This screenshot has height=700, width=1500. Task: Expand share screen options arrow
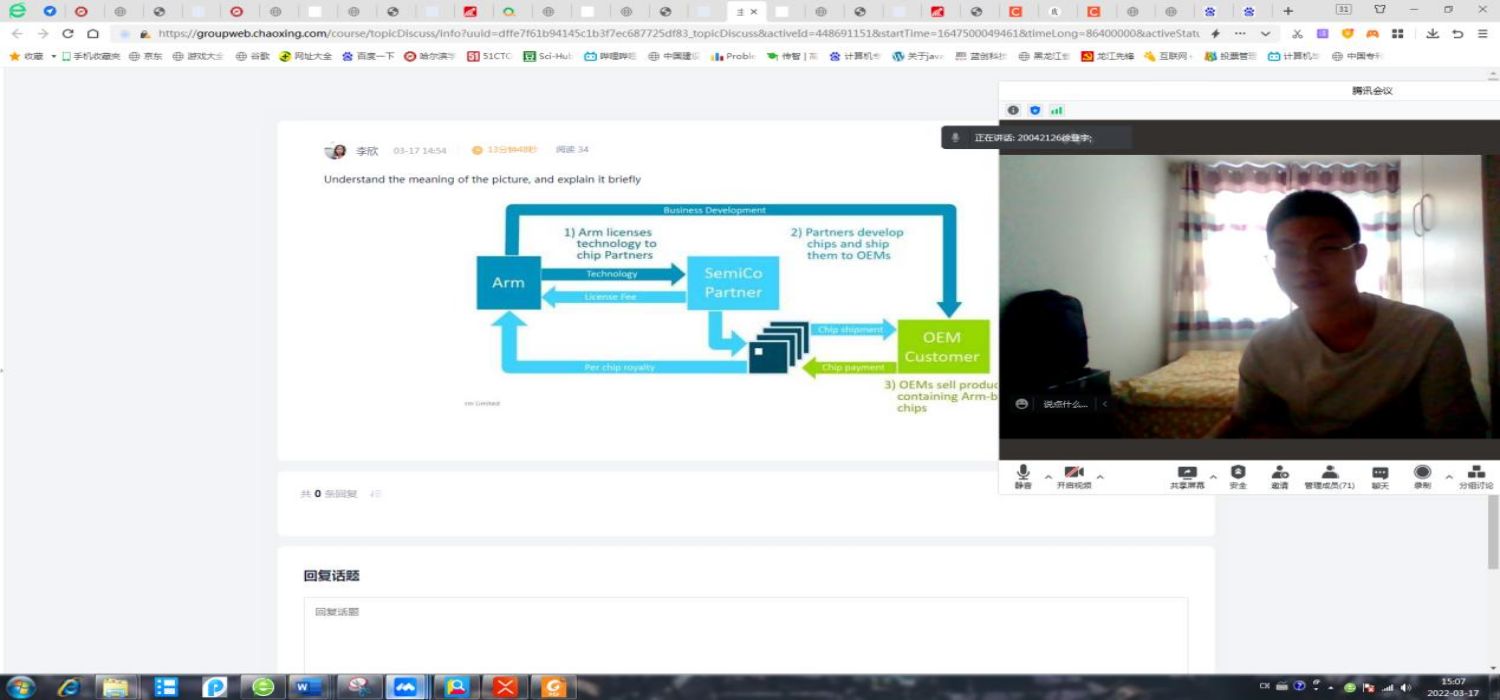tap(1213, 477)
